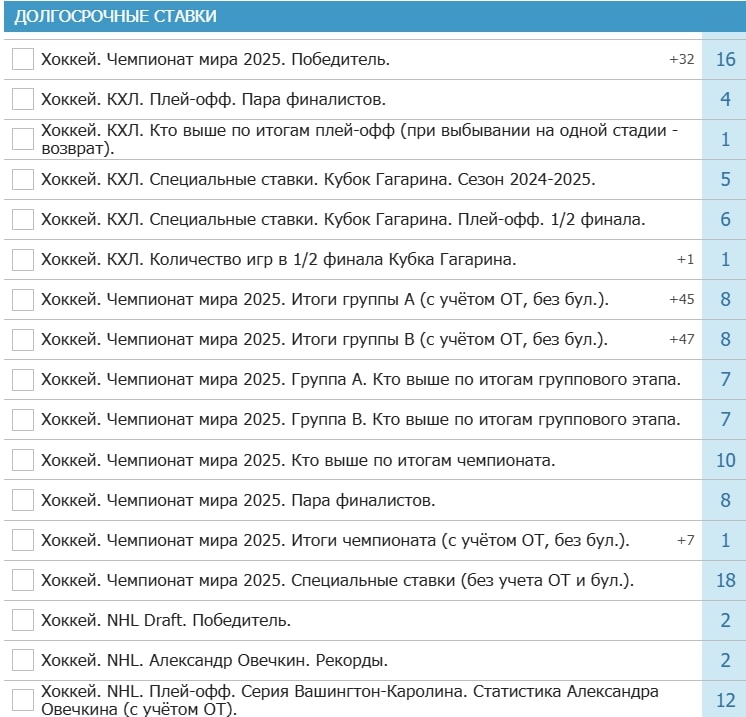746x717 pixels.
Task: Open Группа B Кто выше по итогам группового этапа
Action: (361, 419)
